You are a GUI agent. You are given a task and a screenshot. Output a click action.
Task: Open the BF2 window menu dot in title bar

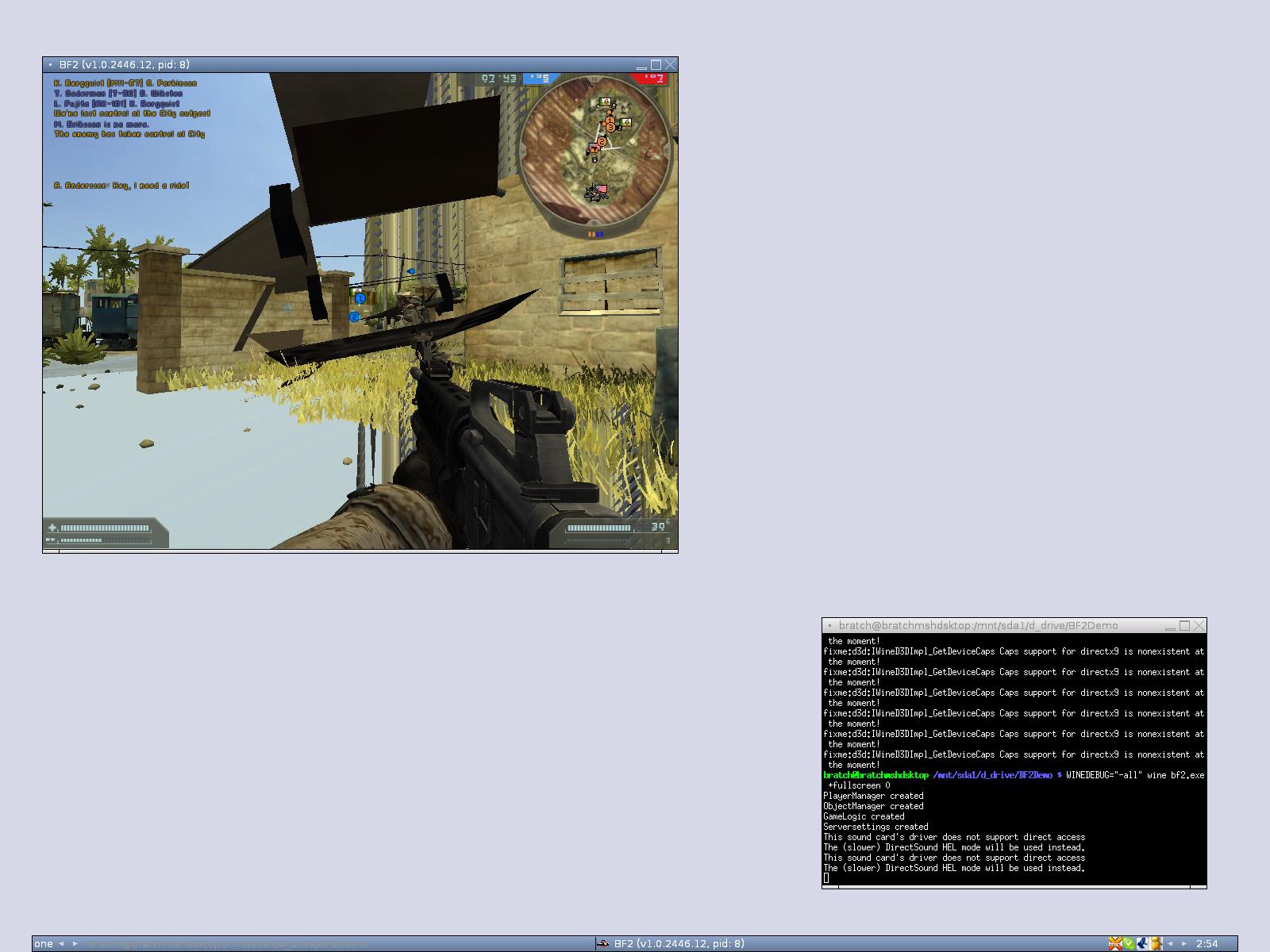click(x=51, y=65)
